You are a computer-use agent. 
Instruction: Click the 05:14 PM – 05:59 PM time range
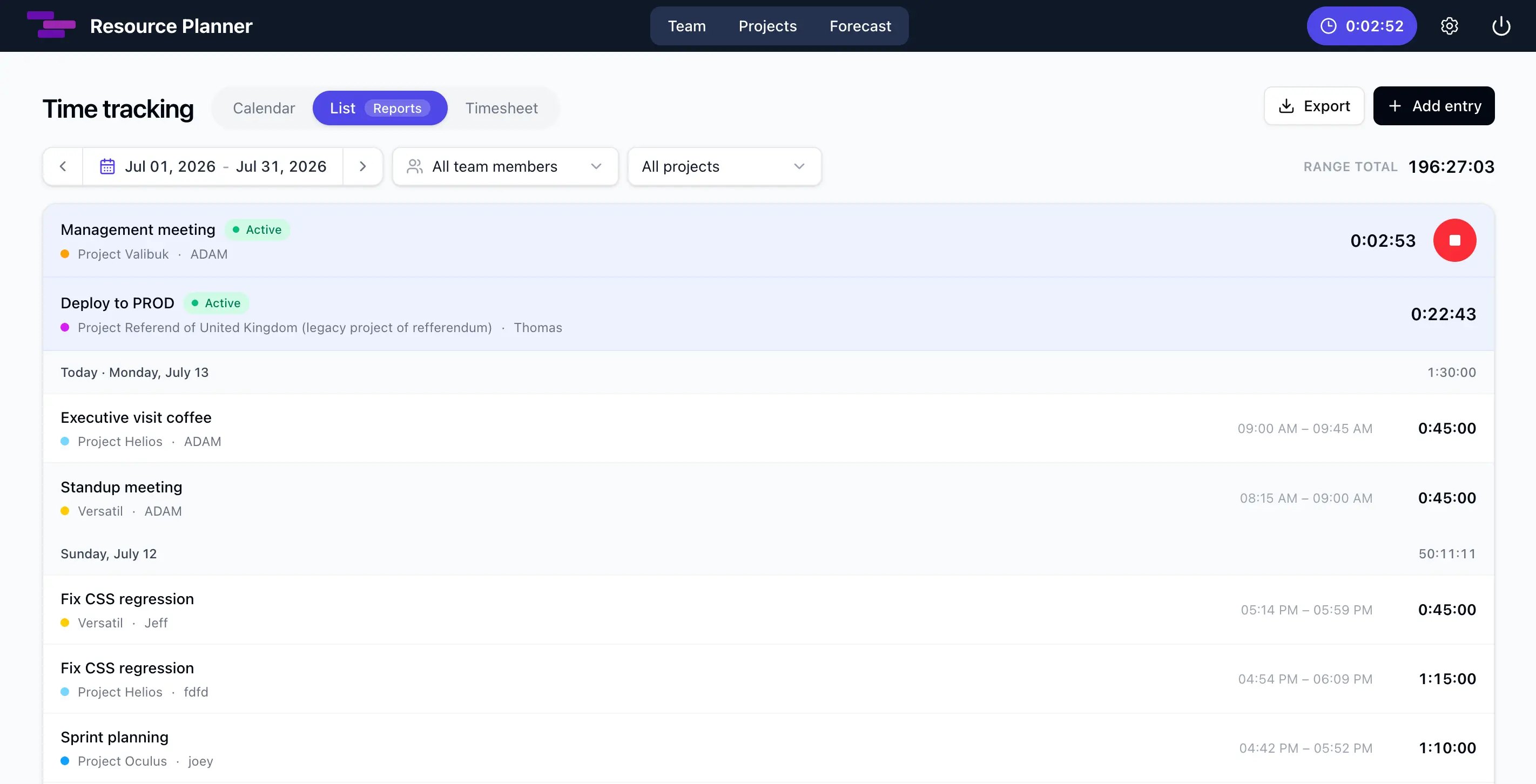[1306, 609]
